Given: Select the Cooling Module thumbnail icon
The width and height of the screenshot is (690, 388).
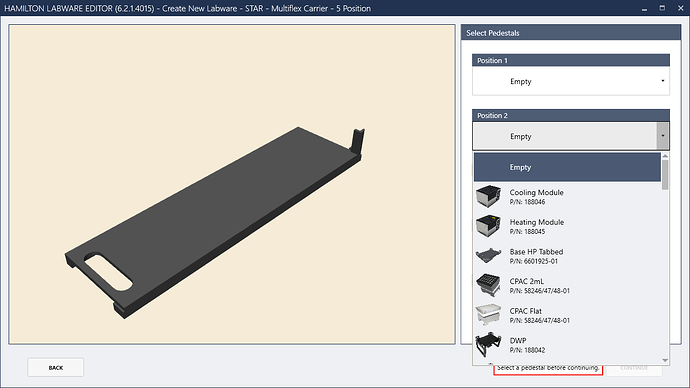Looking at the screenshot, I should pos(488,196).
